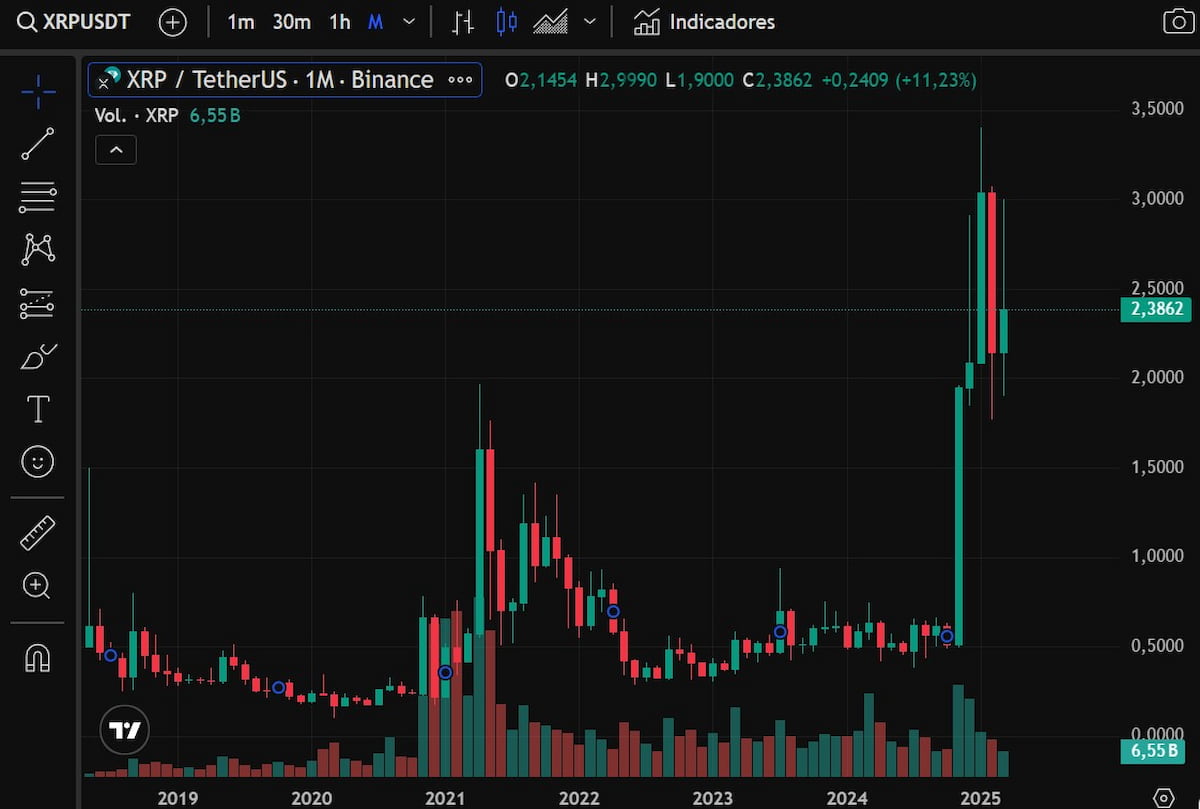Click the Vol. XRP indicator label
Screen dimensions: 1200x809
click(136, 115)
